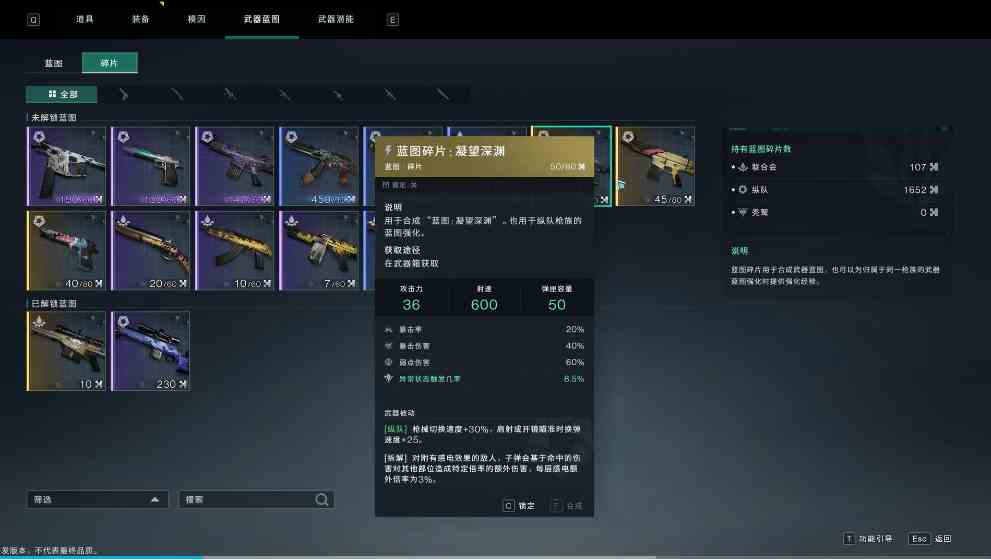Select the blue AK rifle fragment card

[319, 167]
